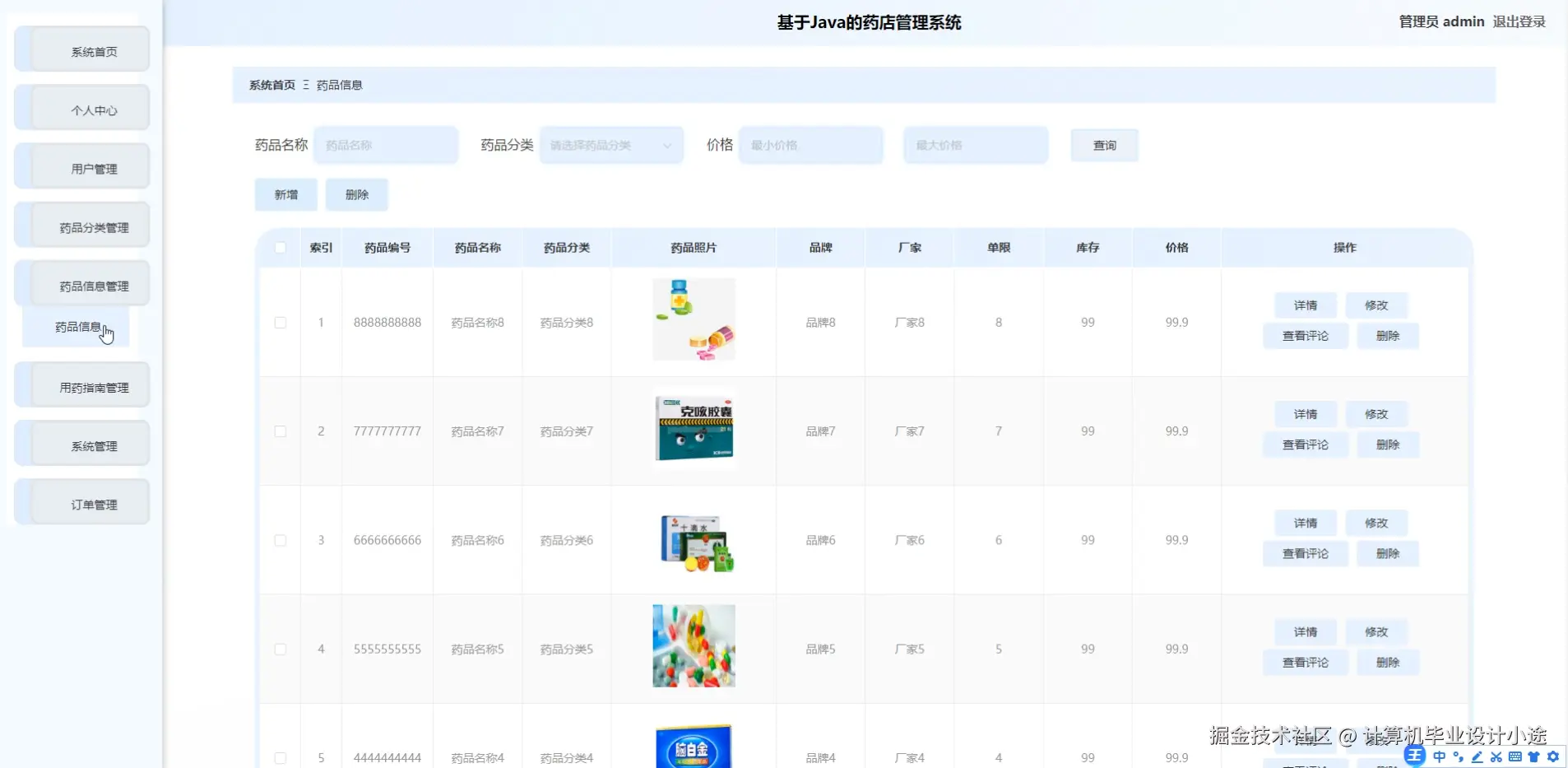Click 查看评论 for 药品名称6 row

click(1305, 553)
